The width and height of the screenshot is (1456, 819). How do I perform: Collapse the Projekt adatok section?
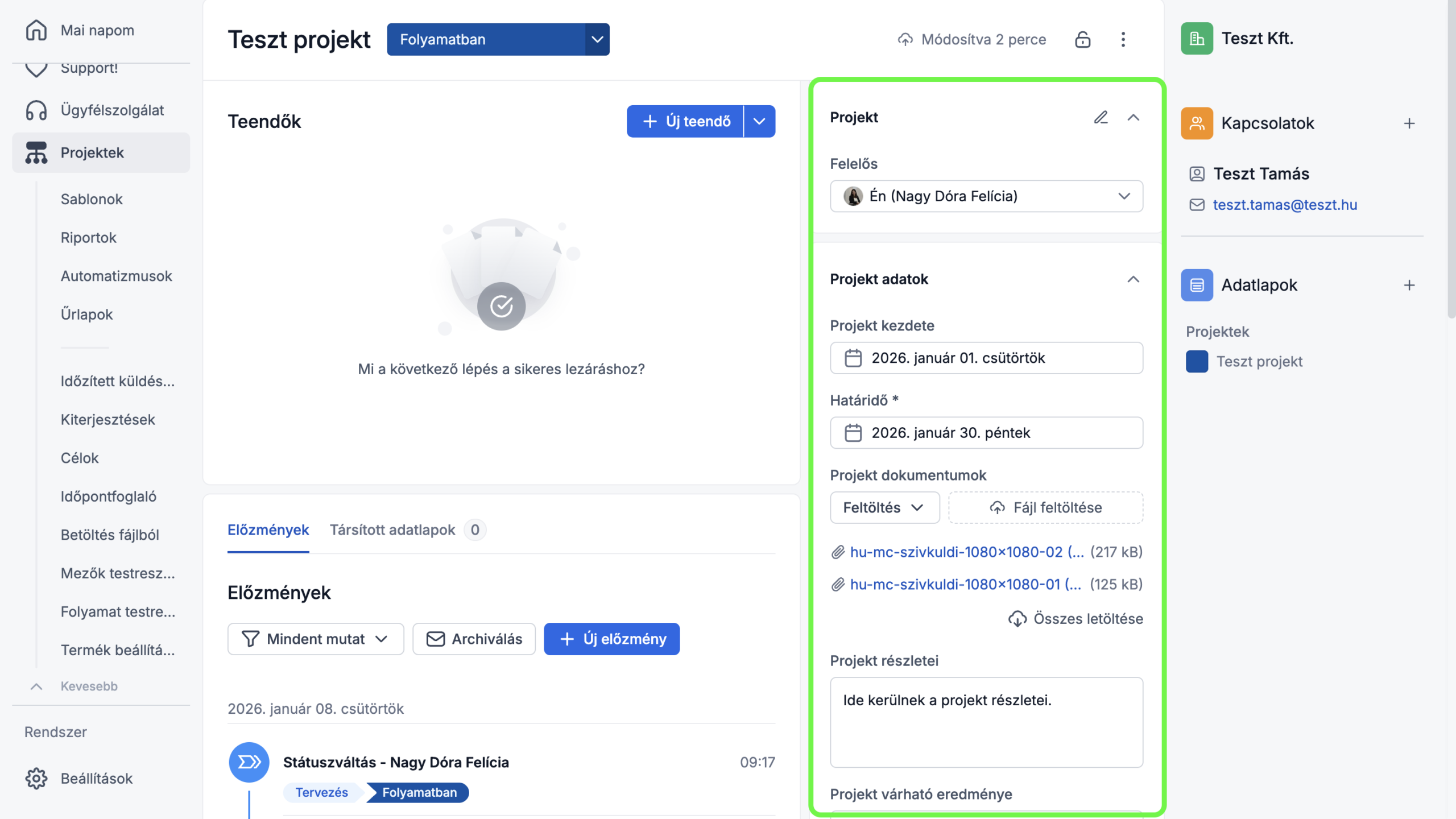1133,279
